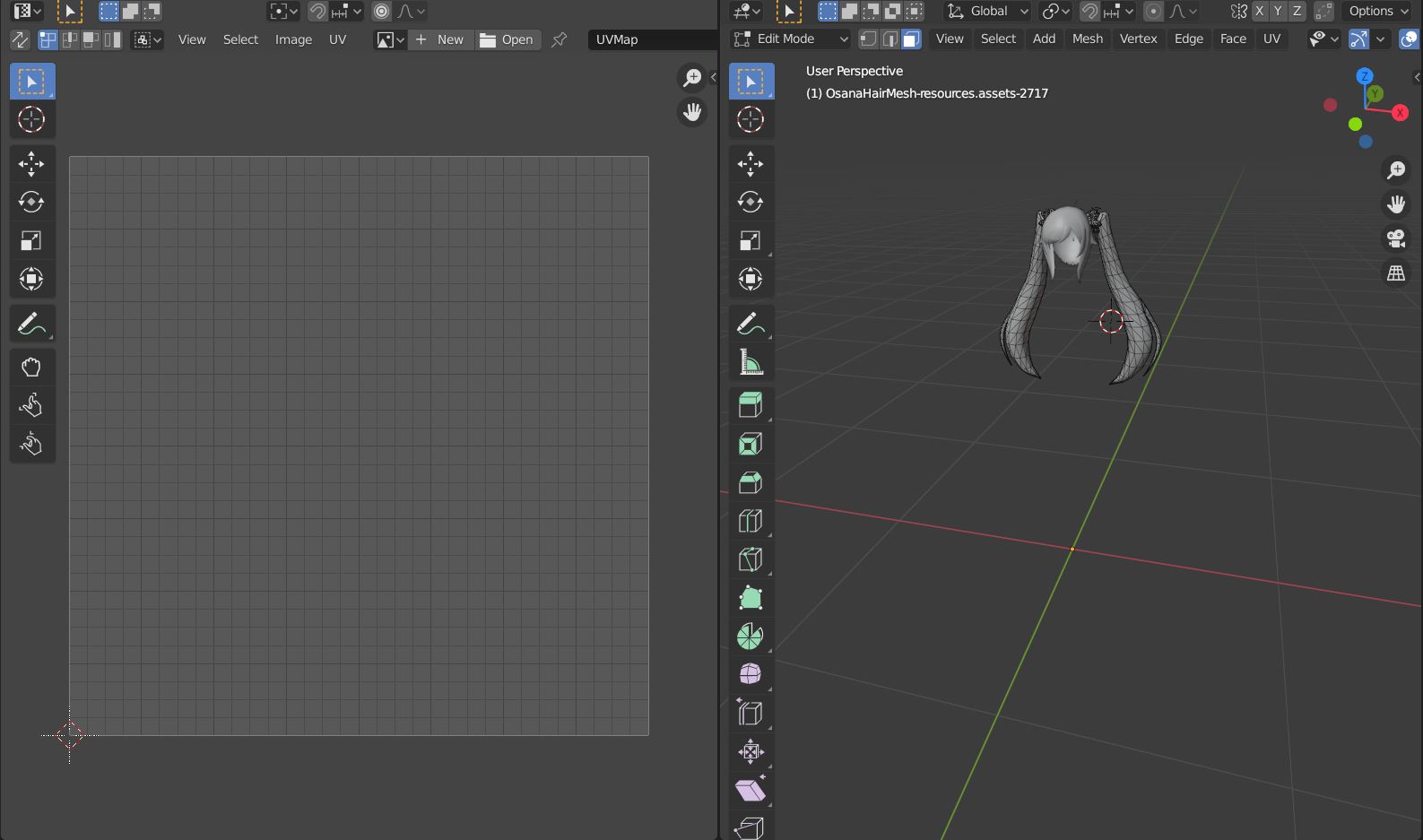Open the Mesh menu
Viewport: 1423px width, 840px height.
[x=1087, y=39]
